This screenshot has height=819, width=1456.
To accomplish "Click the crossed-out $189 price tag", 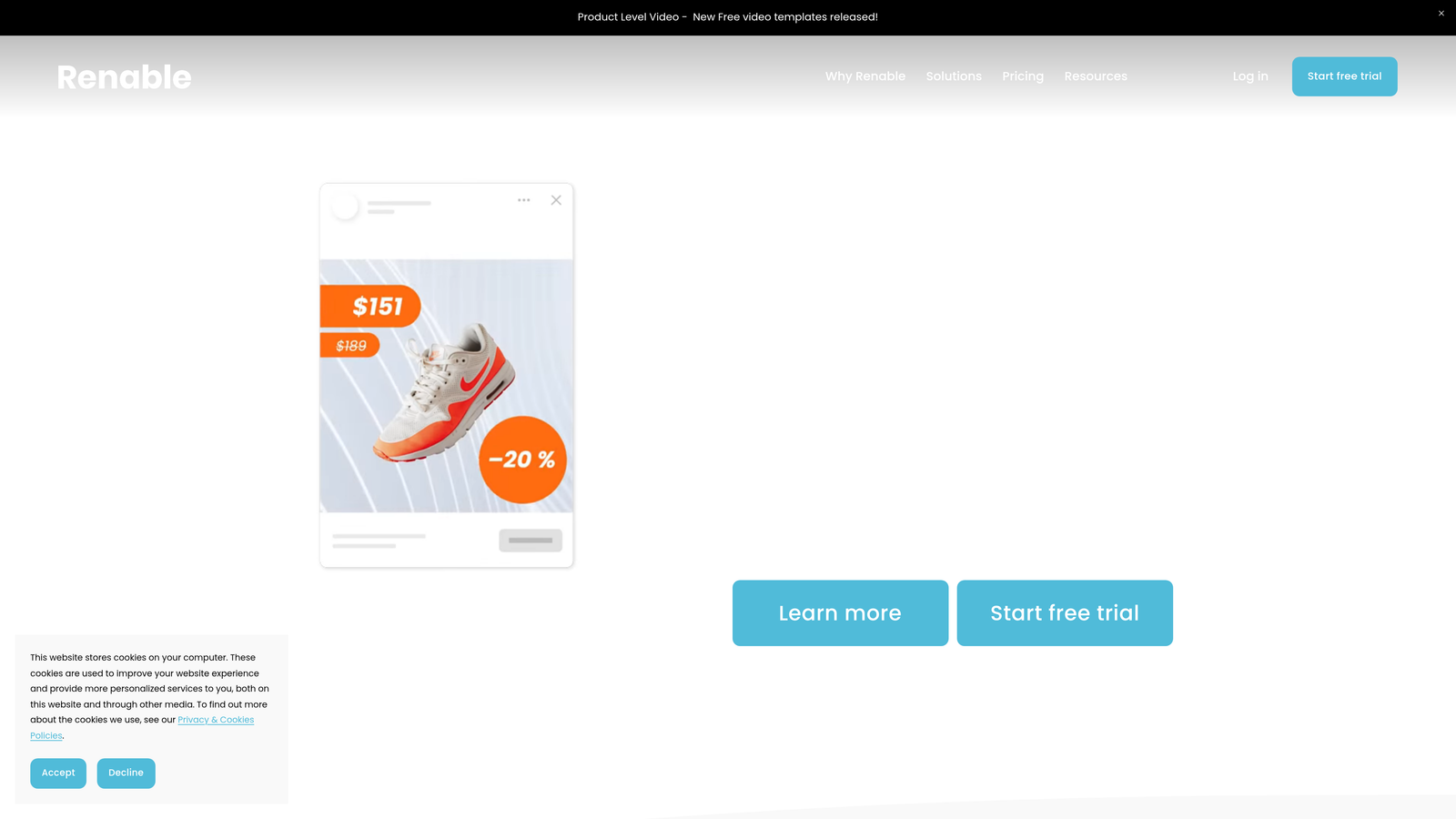I will pos(349,346).
